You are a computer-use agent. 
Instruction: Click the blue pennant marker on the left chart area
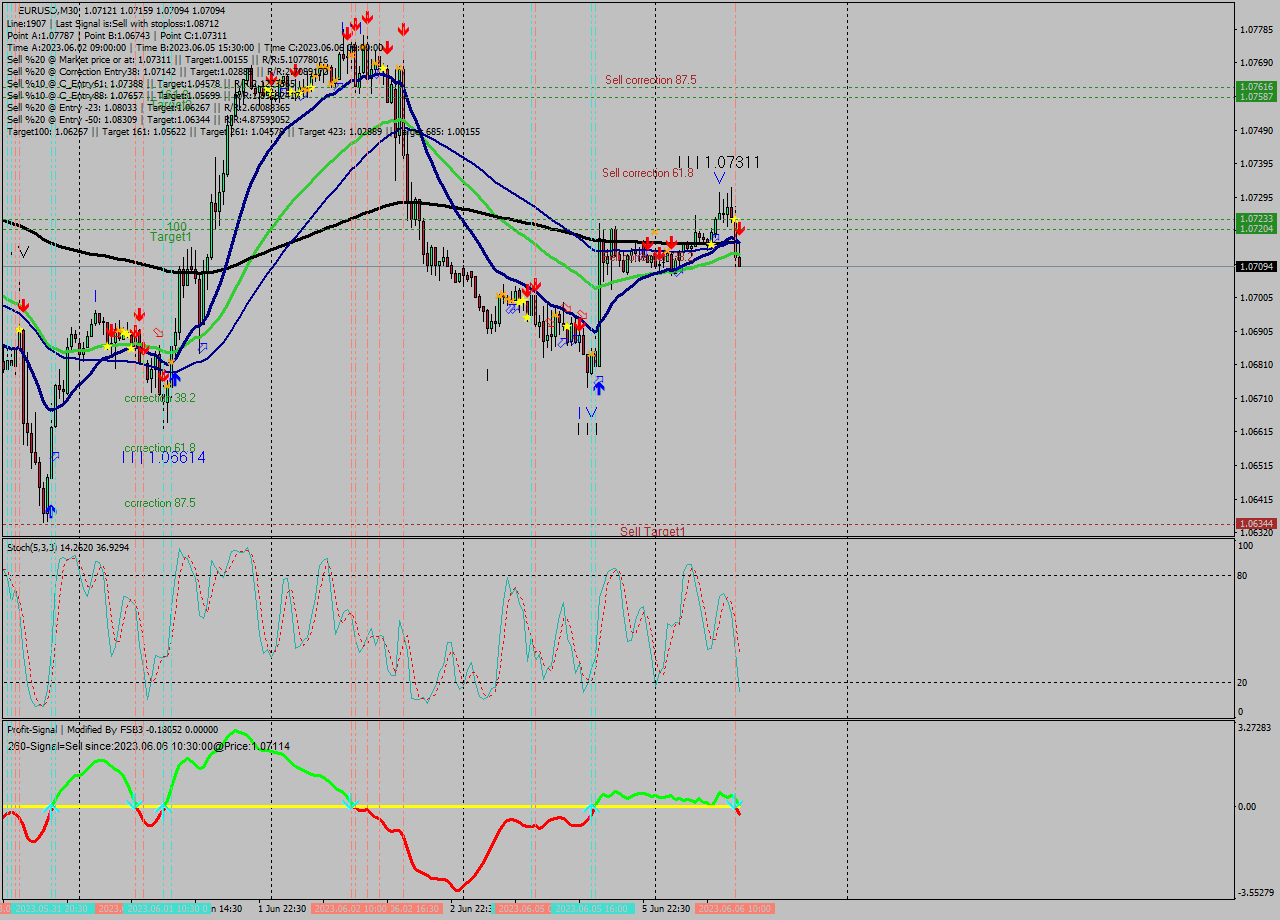57,456
